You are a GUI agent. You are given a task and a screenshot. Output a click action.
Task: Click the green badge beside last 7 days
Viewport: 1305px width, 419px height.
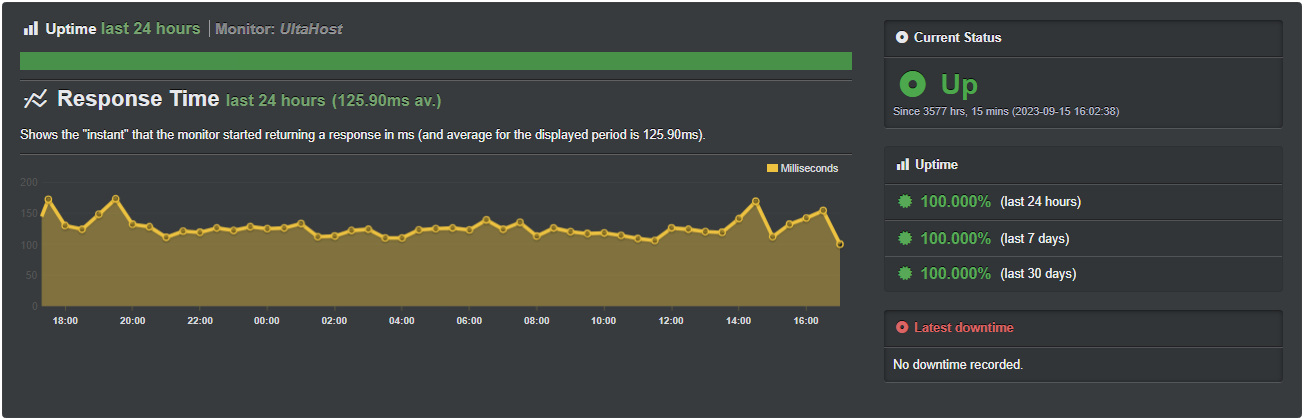905,238
